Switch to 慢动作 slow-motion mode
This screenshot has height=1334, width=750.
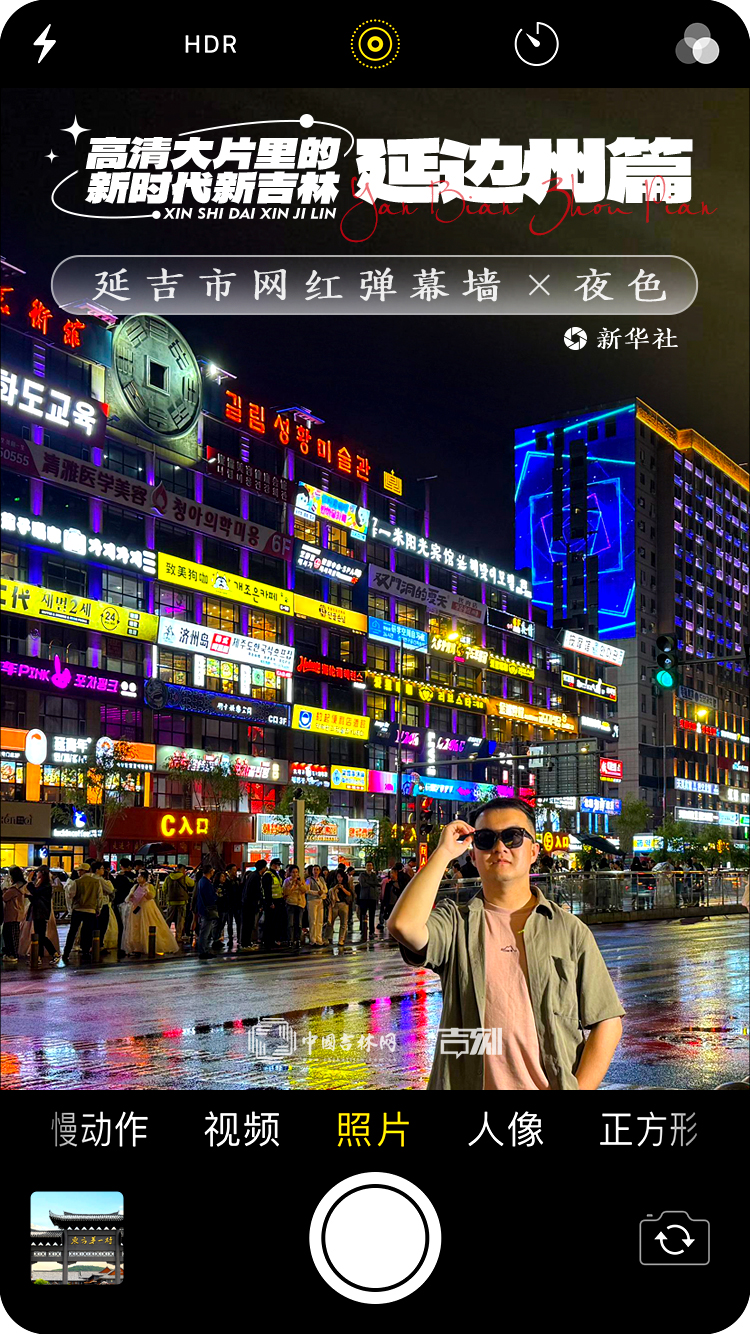click(x=100, y=1130)
